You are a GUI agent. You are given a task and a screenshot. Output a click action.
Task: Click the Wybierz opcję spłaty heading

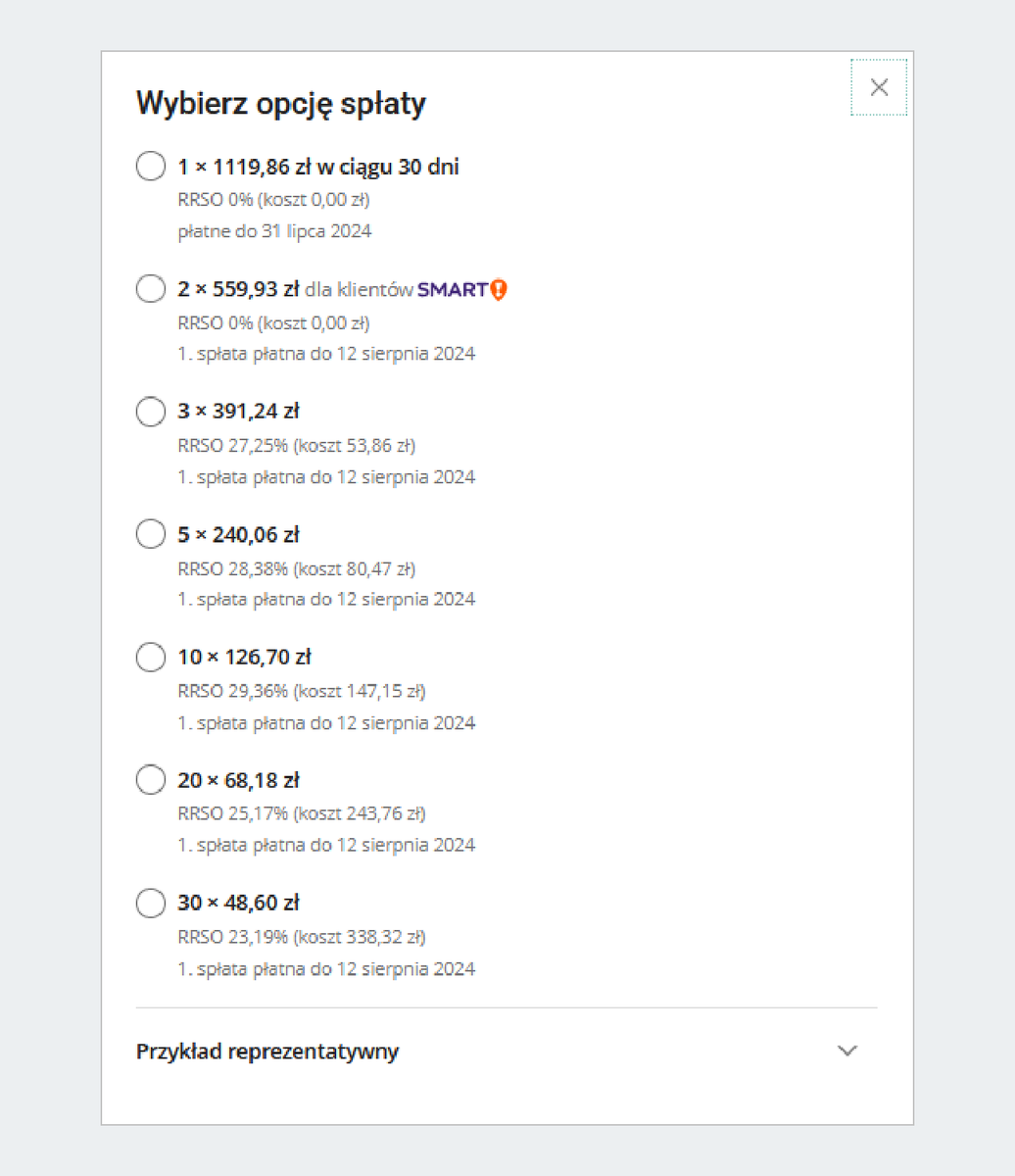pyautogui.click(x=280, y=102)
